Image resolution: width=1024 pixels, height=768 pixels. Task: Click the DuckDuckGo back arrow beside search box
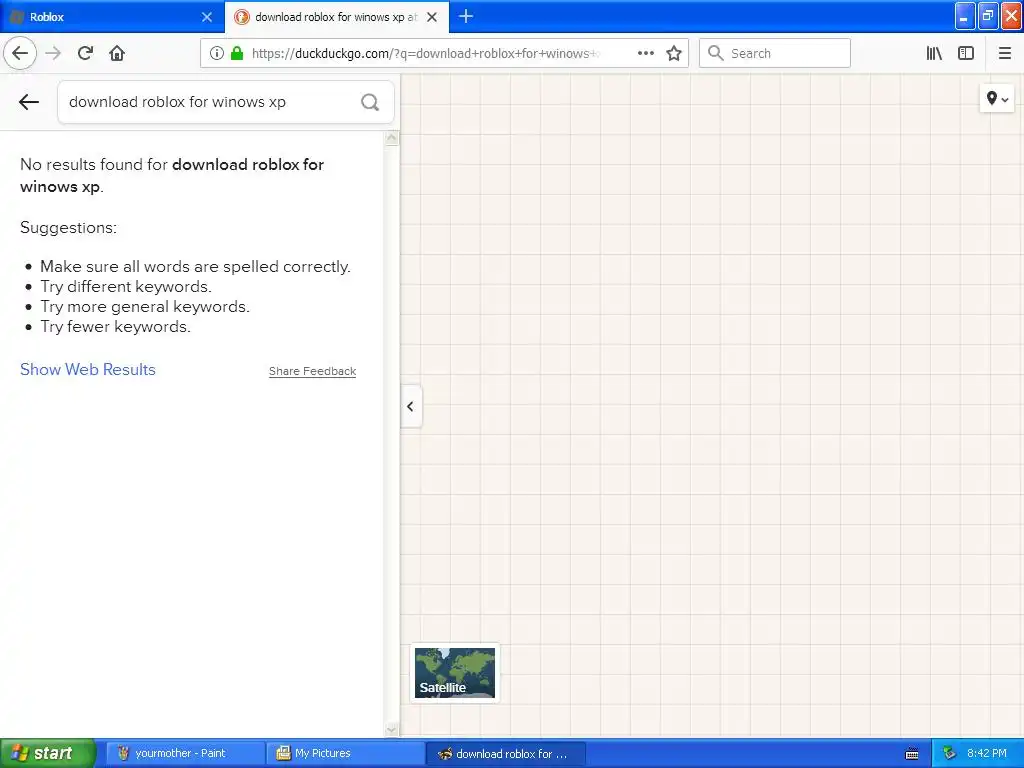[29, 101]
